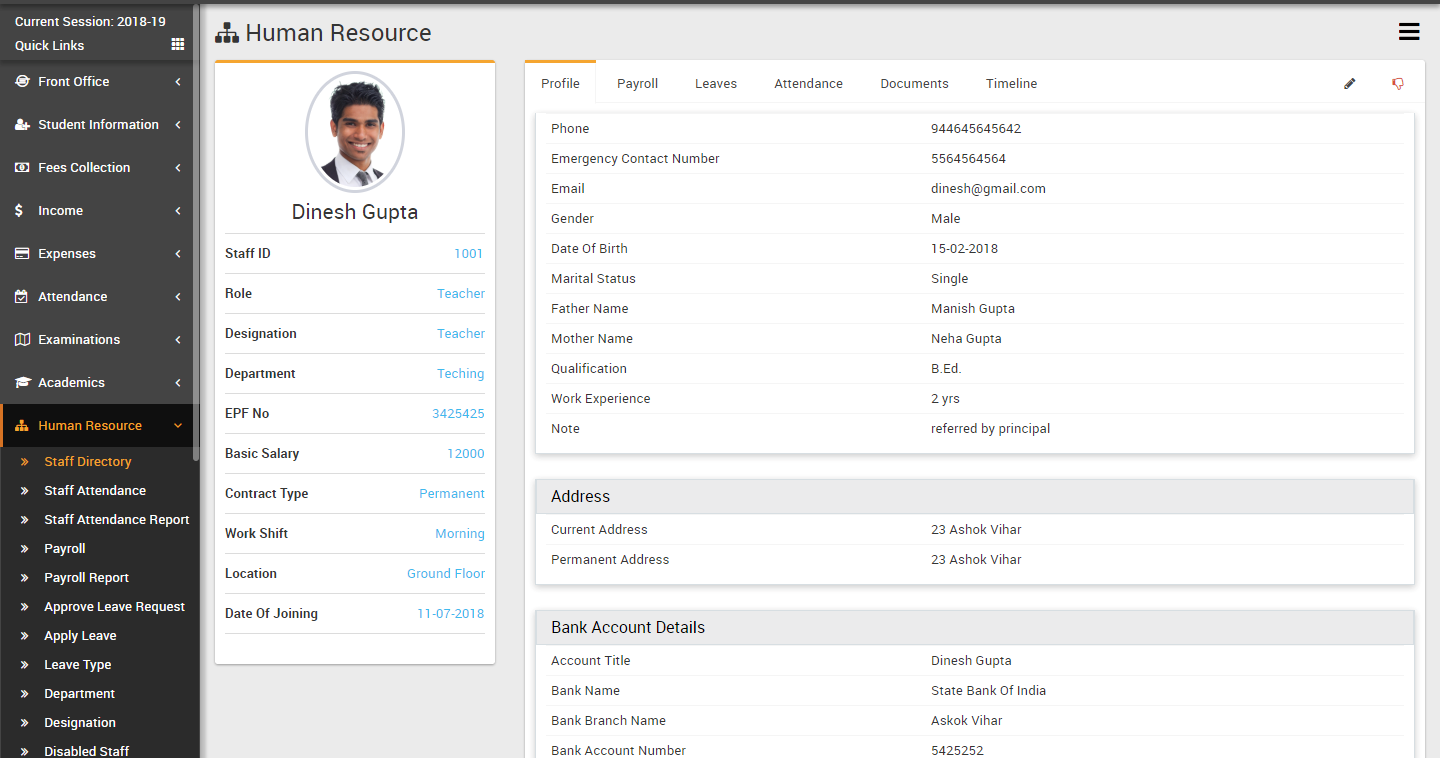The height and width of the screenshot is (758, 1440).
Task: Click the pencil edit staff icon
Action: coord(1349,84)
